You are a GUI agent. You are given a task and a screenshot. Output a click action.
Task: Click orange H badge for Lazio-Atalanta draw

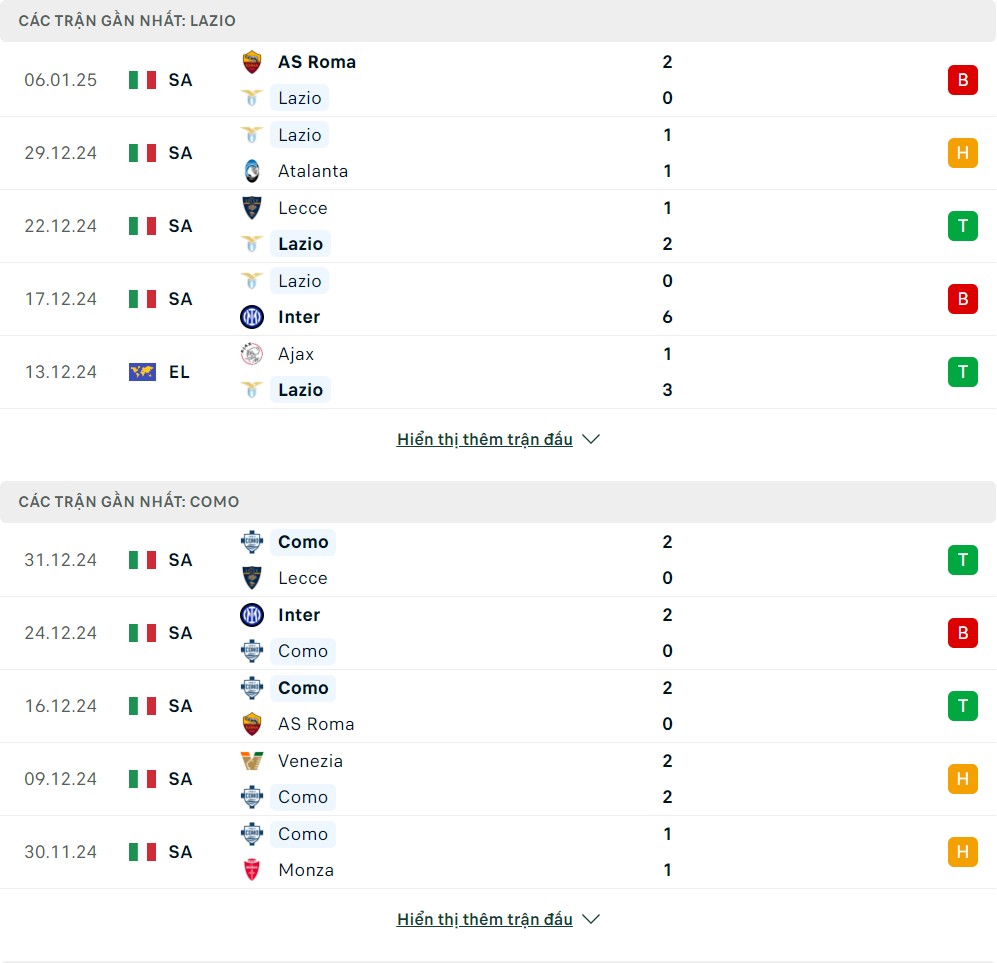pos(963,153)
